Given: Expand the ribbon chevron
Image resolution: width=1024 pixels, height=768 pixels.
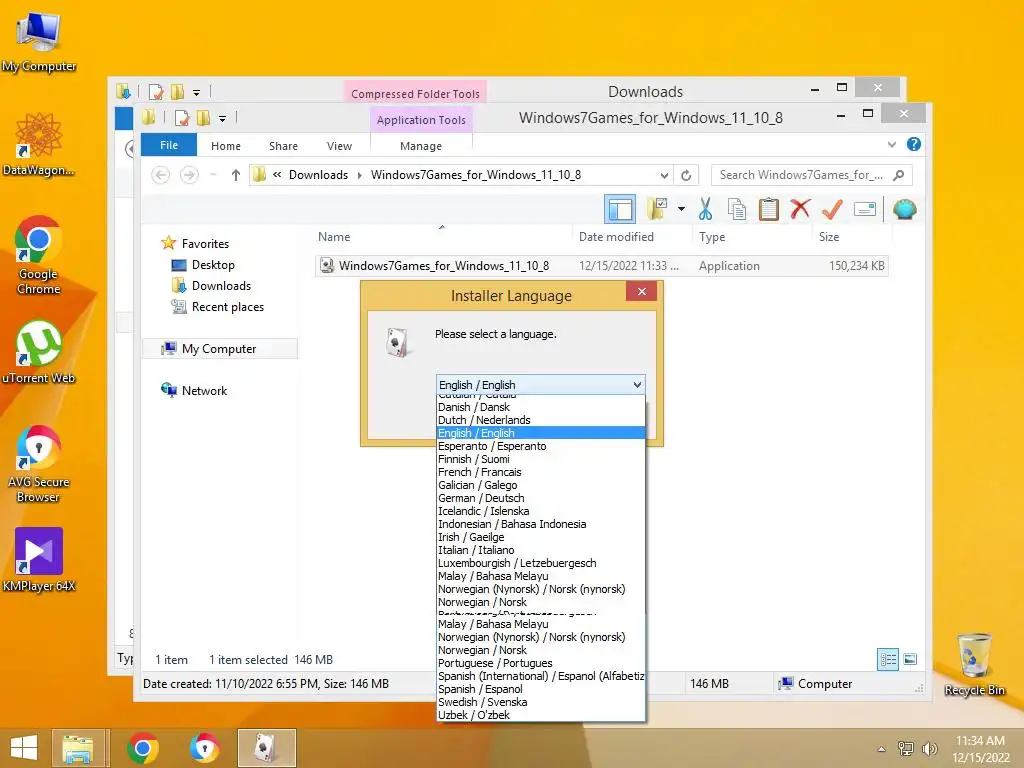Looking at the screenshot, I should [891, 144].
